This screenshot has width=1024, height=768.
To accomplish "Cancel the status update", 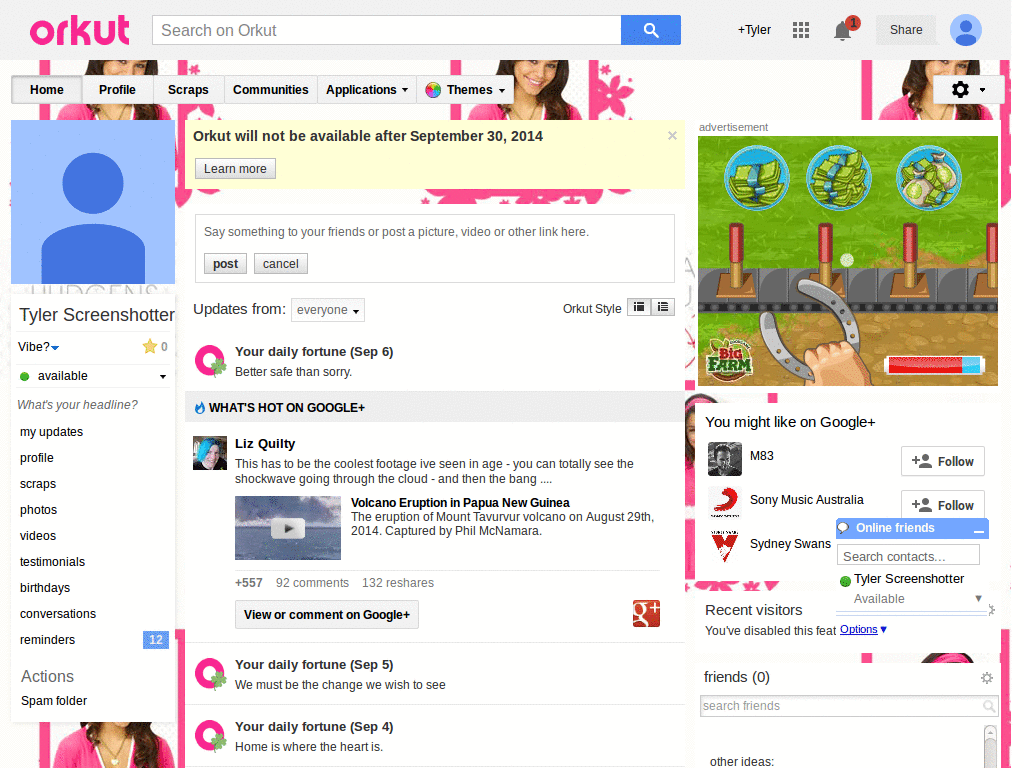I will click(x=281, y=264).
